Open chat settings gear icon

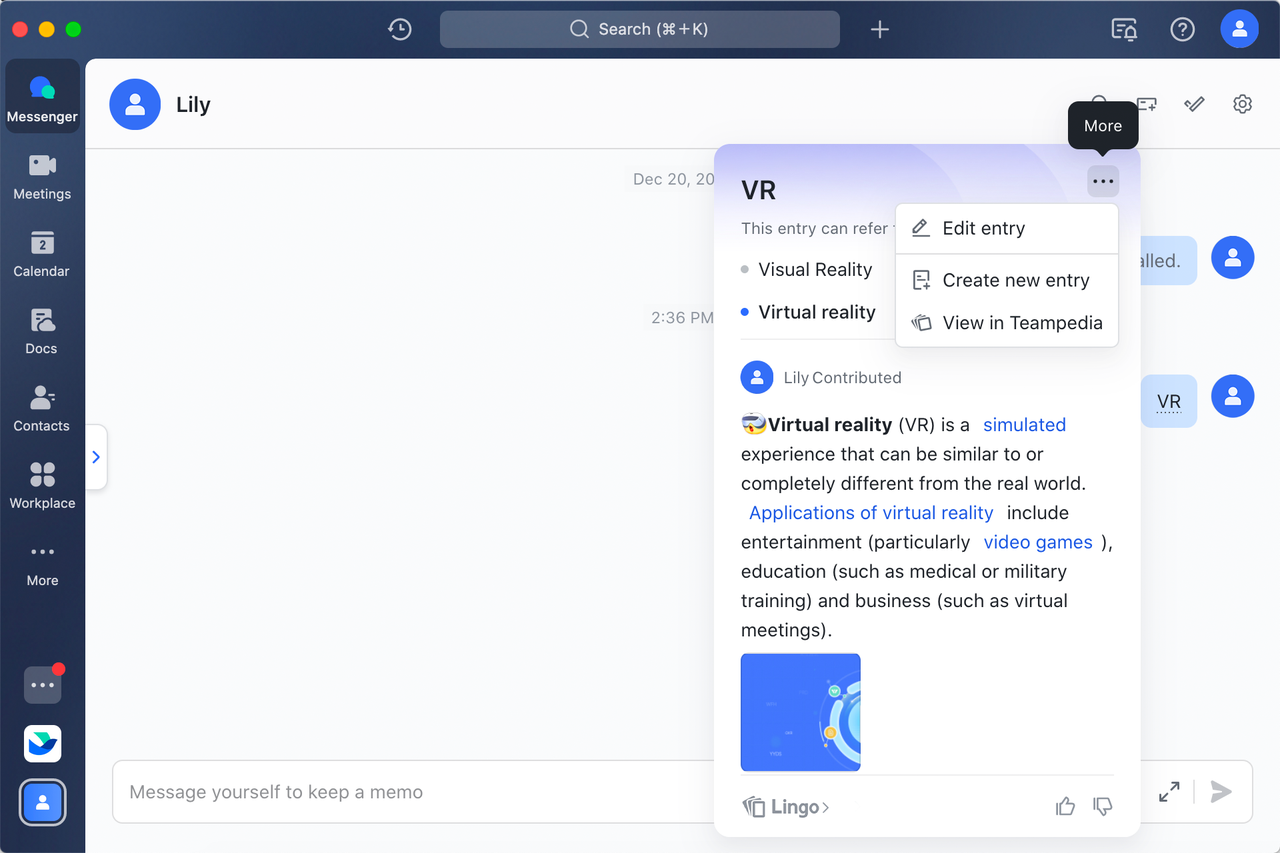click(x=1242, y=104)
